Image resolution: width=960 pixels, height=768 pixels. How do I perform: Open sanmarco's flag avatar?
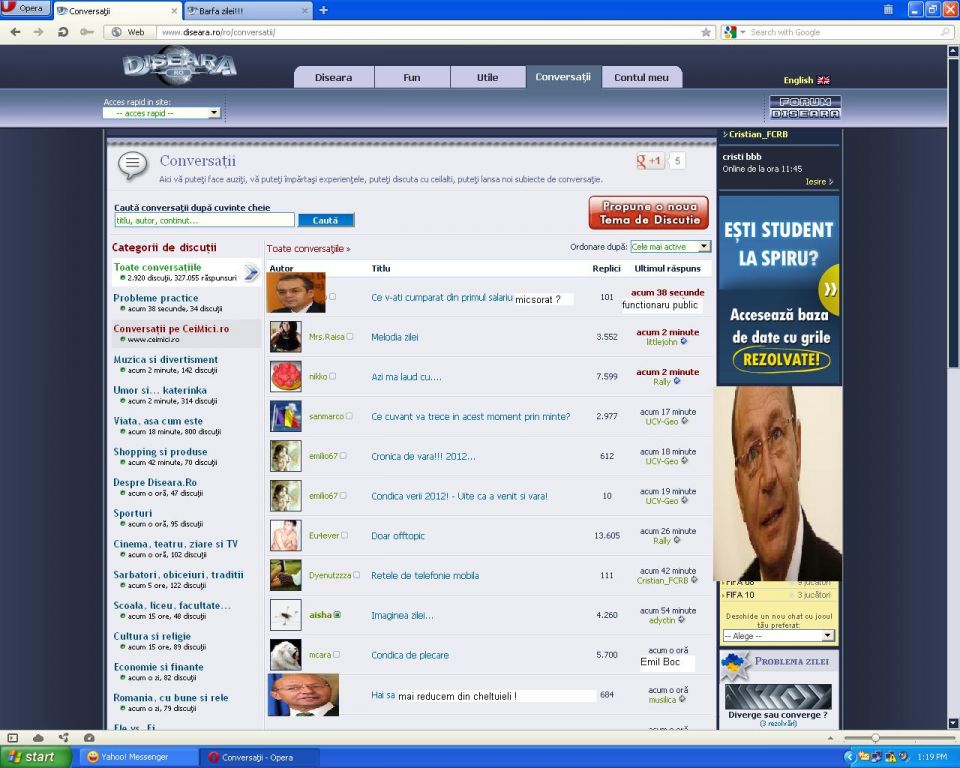tap(286, 416)
